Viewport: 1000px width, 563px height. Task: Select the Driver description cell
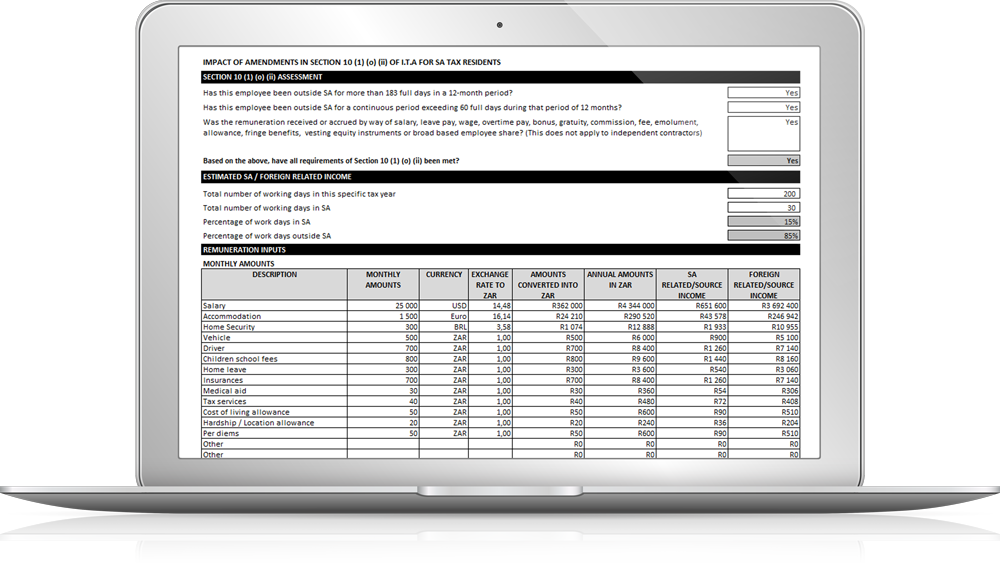pyautogui.click(x=275, y=348)
